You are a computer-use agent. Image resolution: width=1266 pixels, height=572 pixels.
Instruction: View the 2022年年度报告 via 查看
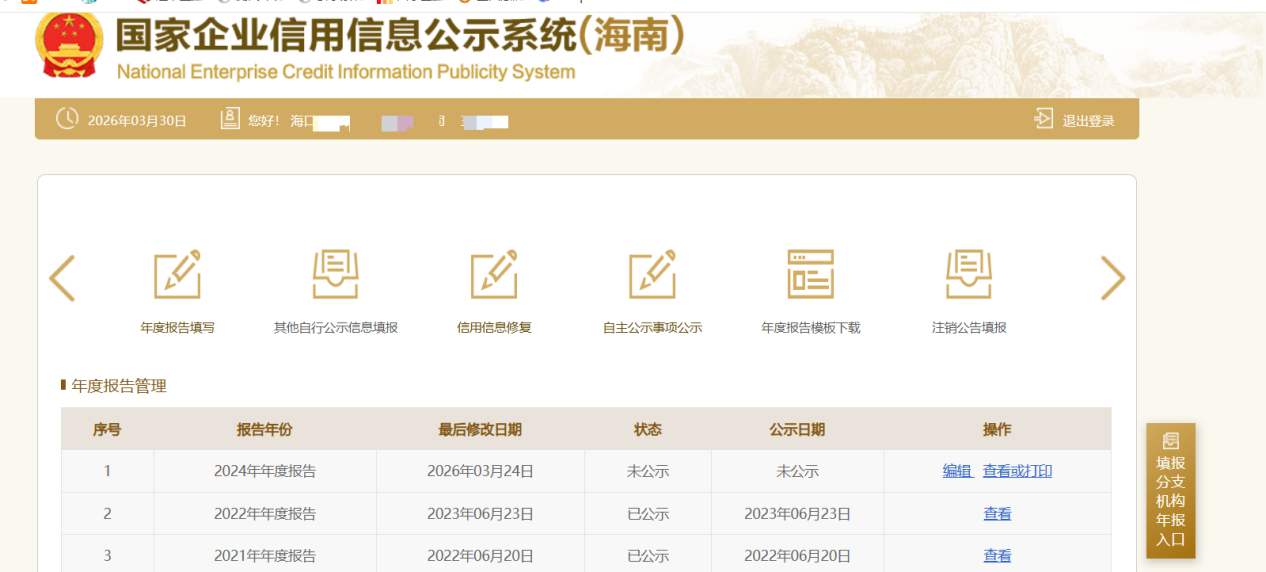997,514
